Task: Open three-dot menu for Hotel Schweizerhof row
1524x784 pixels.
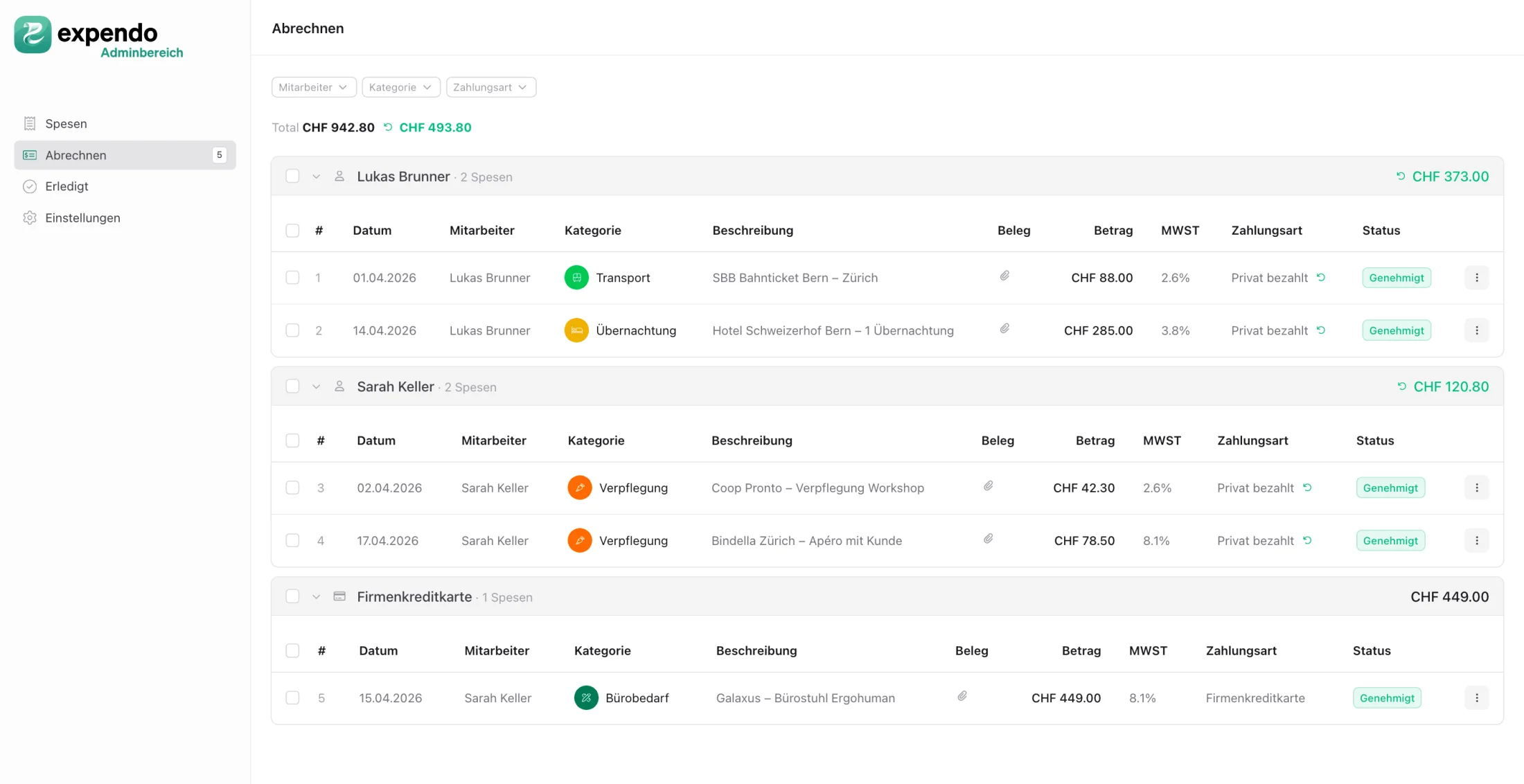Action: point(1477,330)
